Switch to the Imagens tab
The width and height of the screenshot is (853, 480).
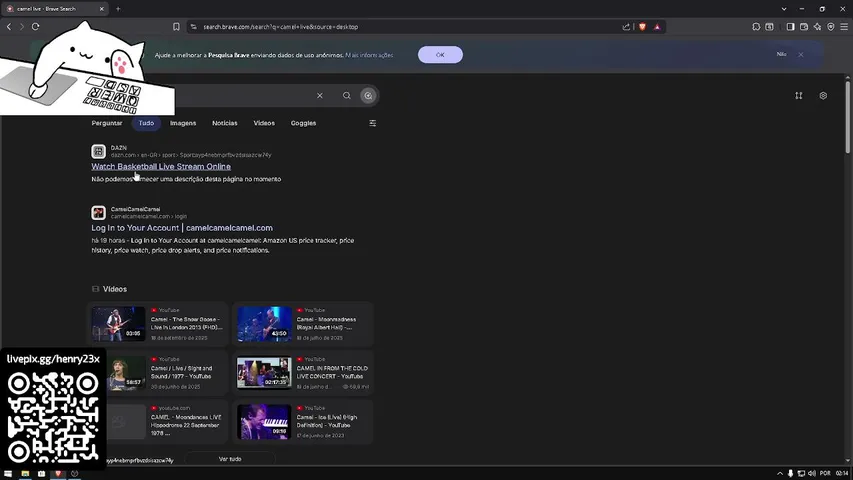[183, 123]
